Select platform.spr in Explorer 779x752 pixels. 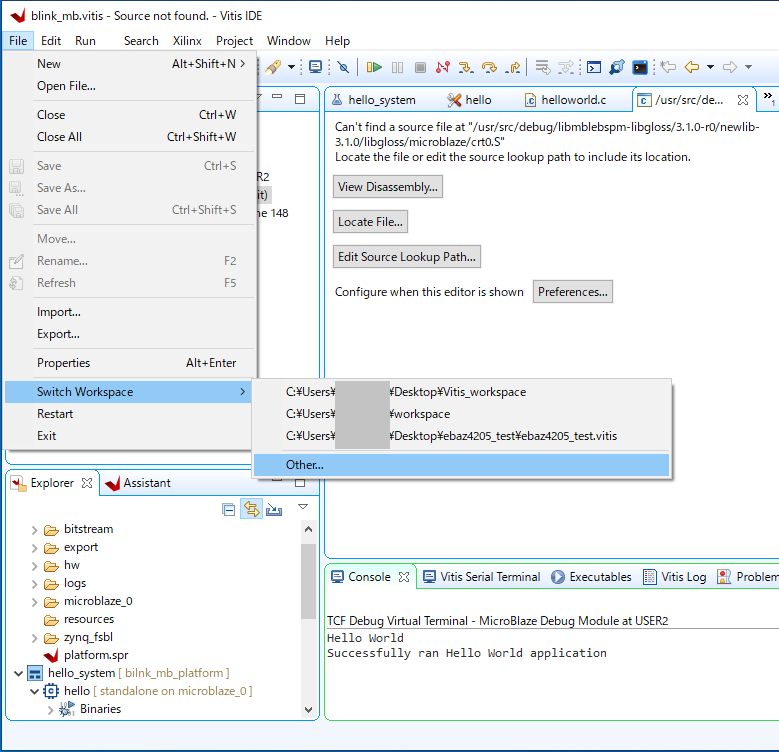86,655
